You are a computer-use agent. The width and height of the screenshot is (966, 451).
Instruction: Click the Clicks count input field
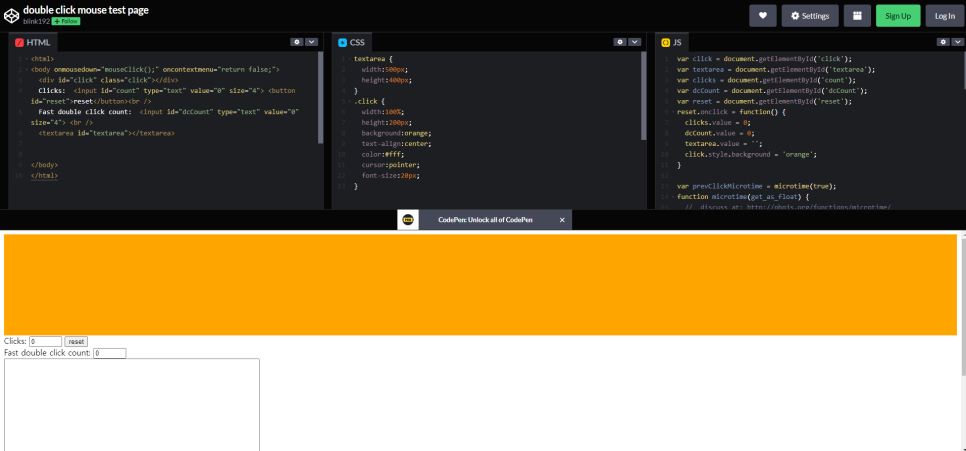pos(46,341)
